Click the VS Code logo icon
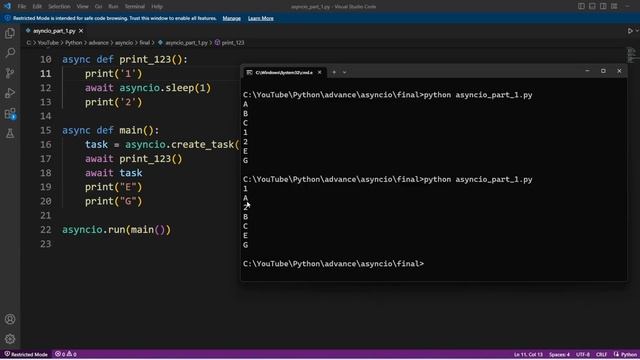Viewport: 640px width, 360px height. 7,6
